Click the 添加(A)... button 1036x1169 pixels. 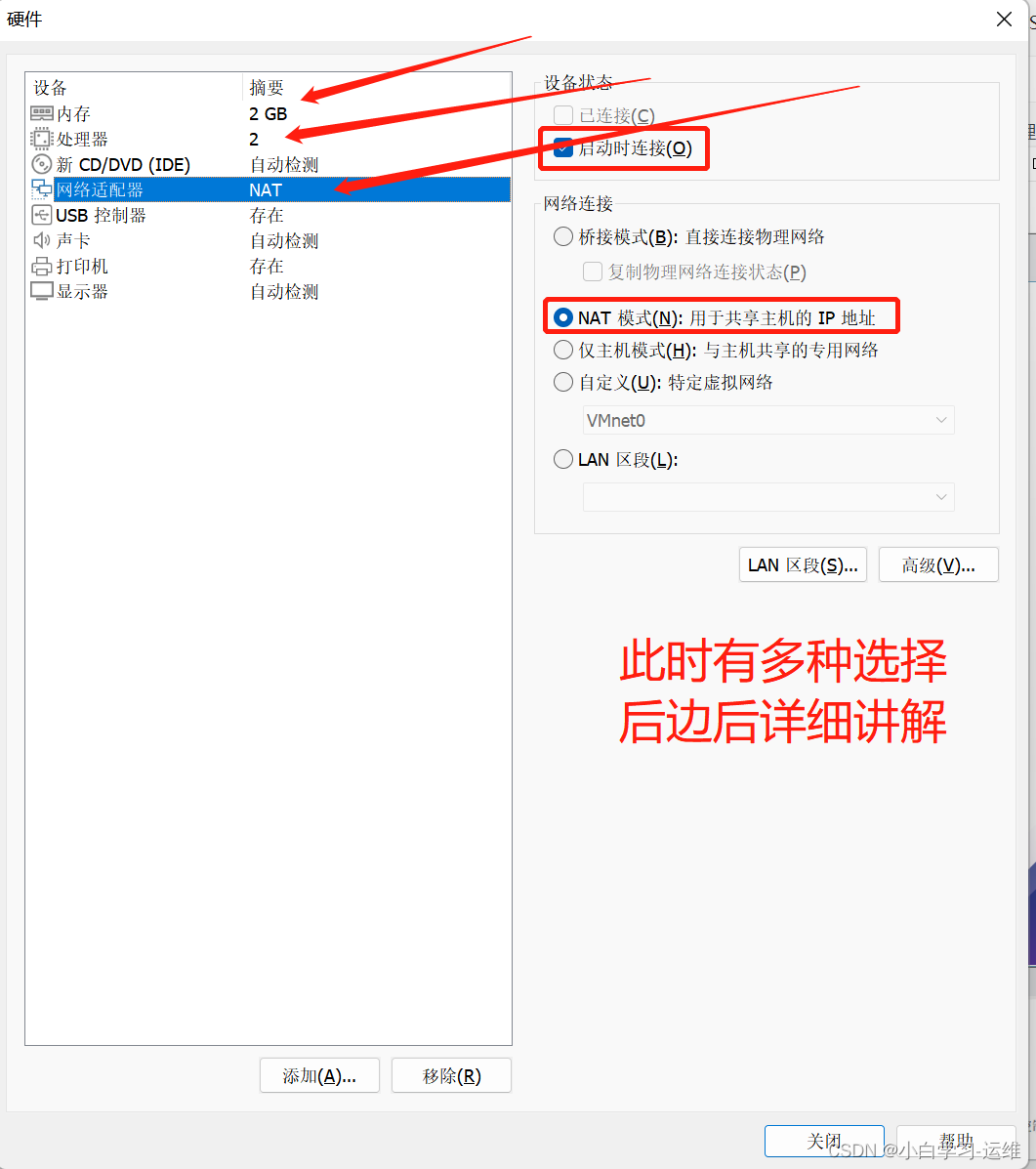[319, 1076]
